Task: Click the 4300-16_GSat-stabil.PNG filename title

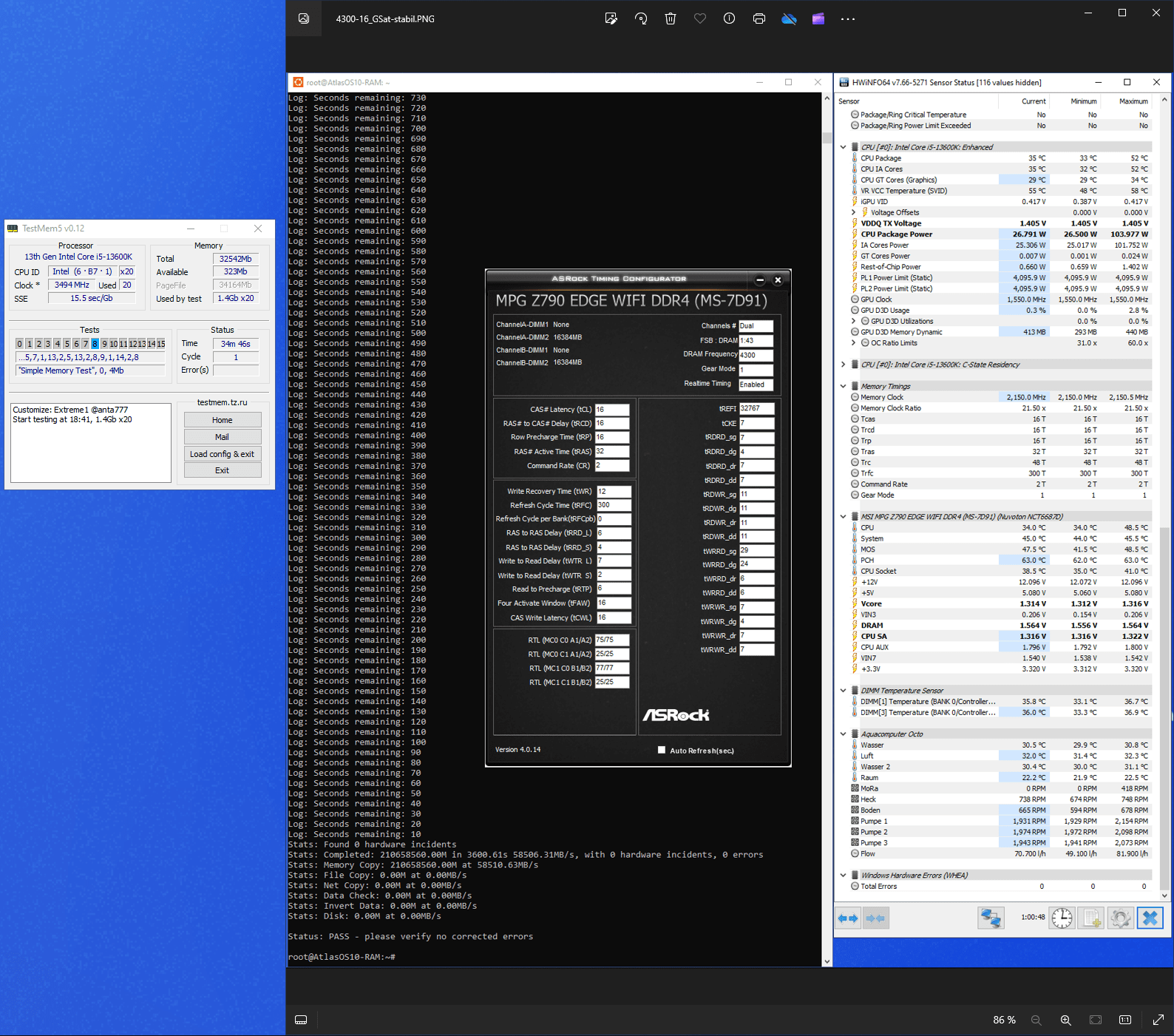Action: 385,19
